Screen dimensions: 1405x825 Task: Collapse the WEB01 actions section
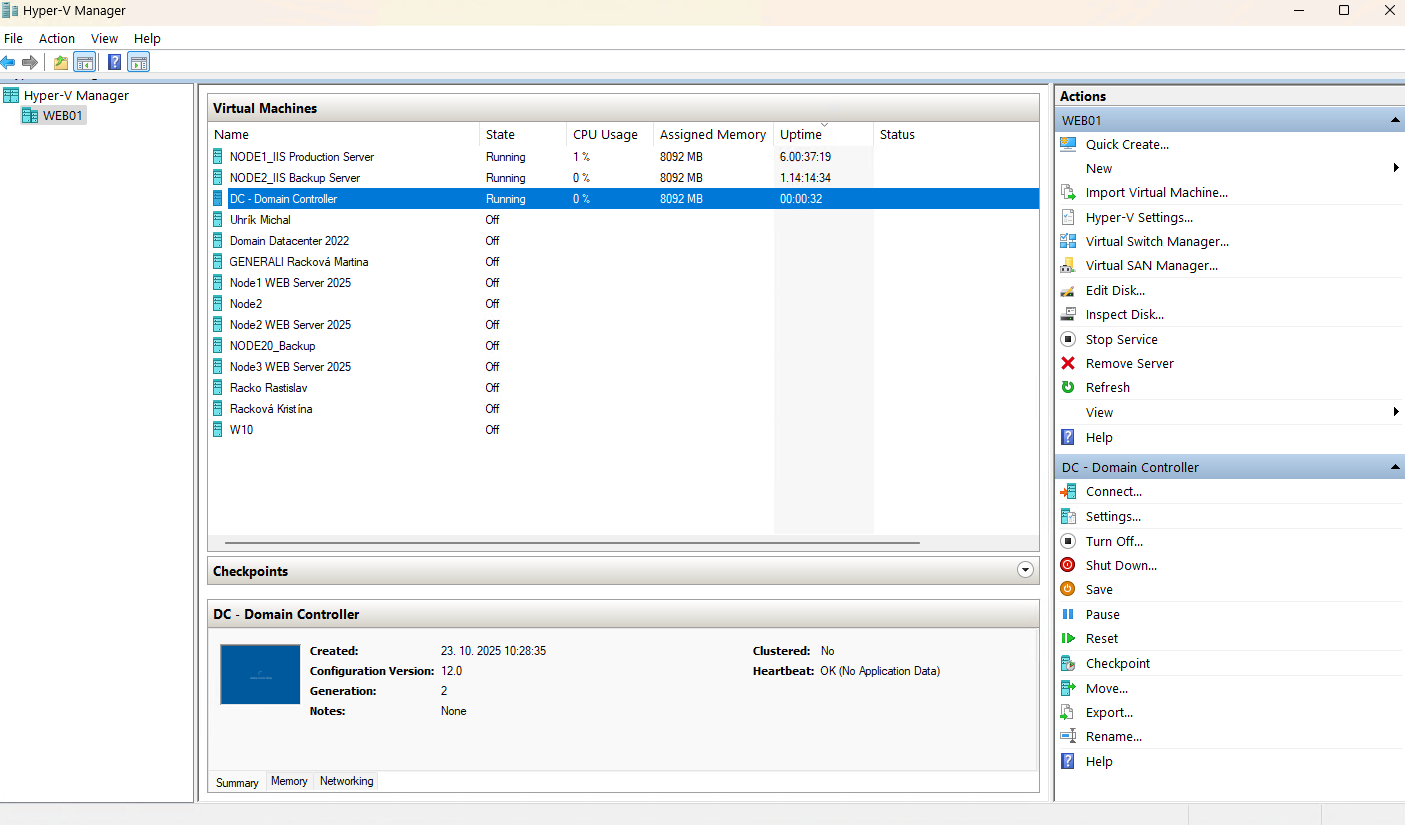coord(1395,120)
